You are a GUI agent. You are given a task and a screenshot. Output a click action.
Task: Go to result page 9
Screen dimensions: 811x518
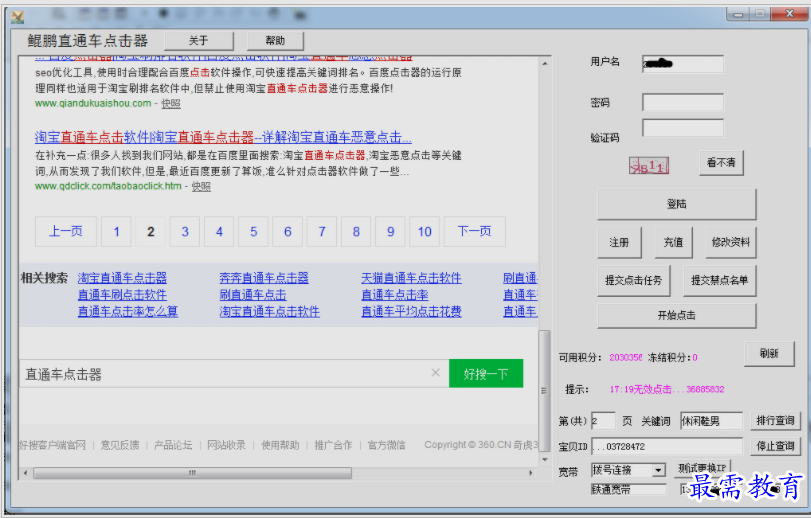point(391,232)
